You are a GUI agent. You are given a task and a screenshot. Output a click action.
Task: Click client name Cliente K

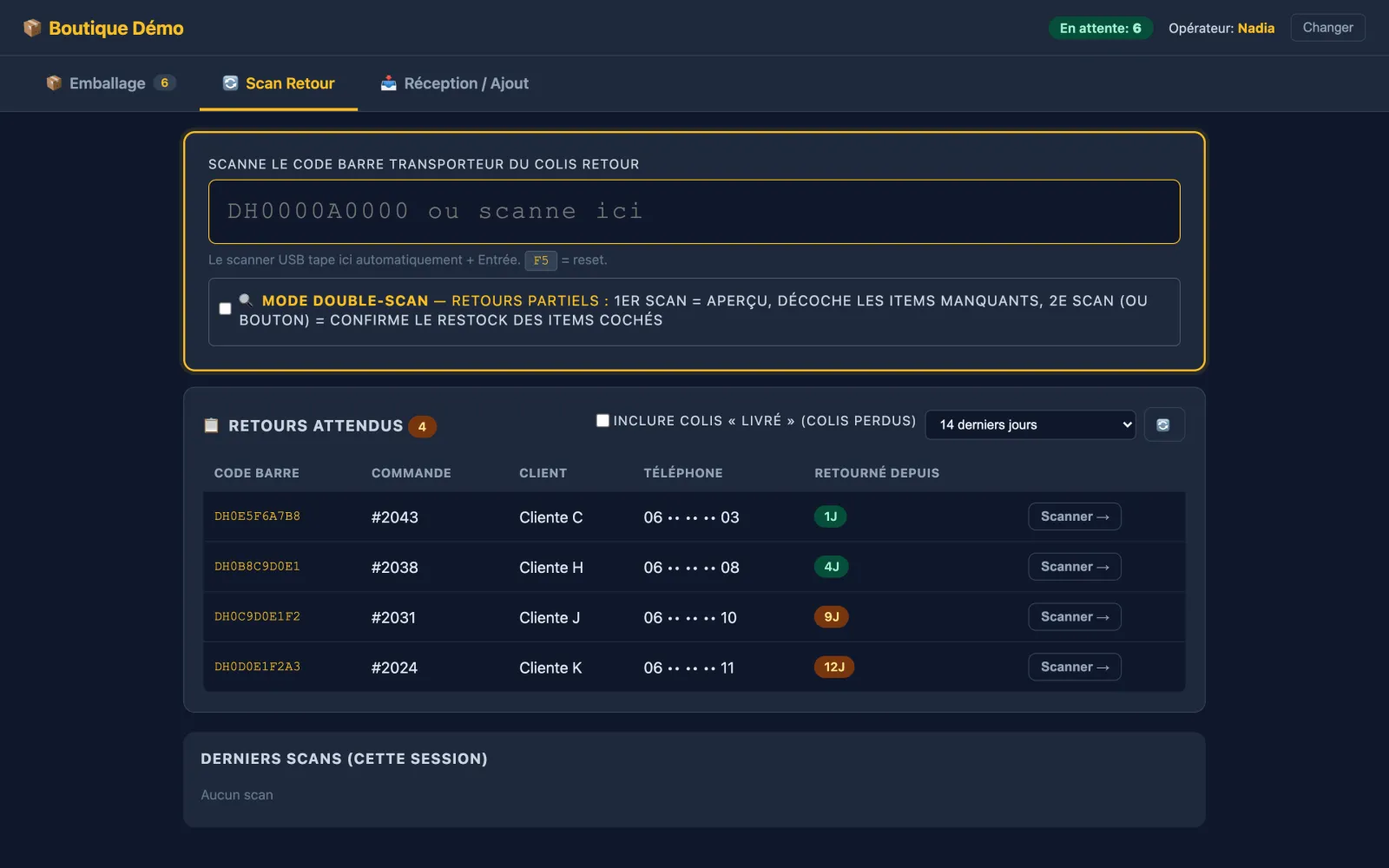click(x=550, y=668)
